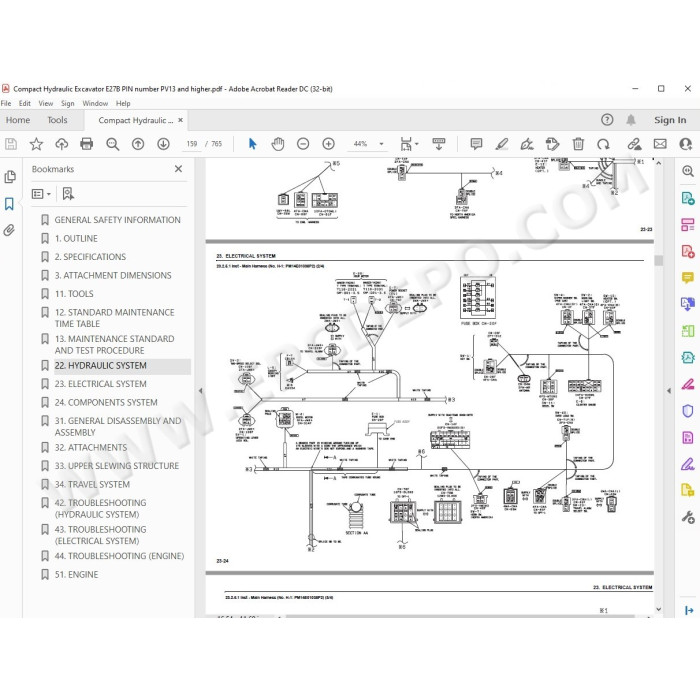Click the Stamp tool icon
Screen dimensions: 700x700
pyautogui.click(x=553, y=144)
